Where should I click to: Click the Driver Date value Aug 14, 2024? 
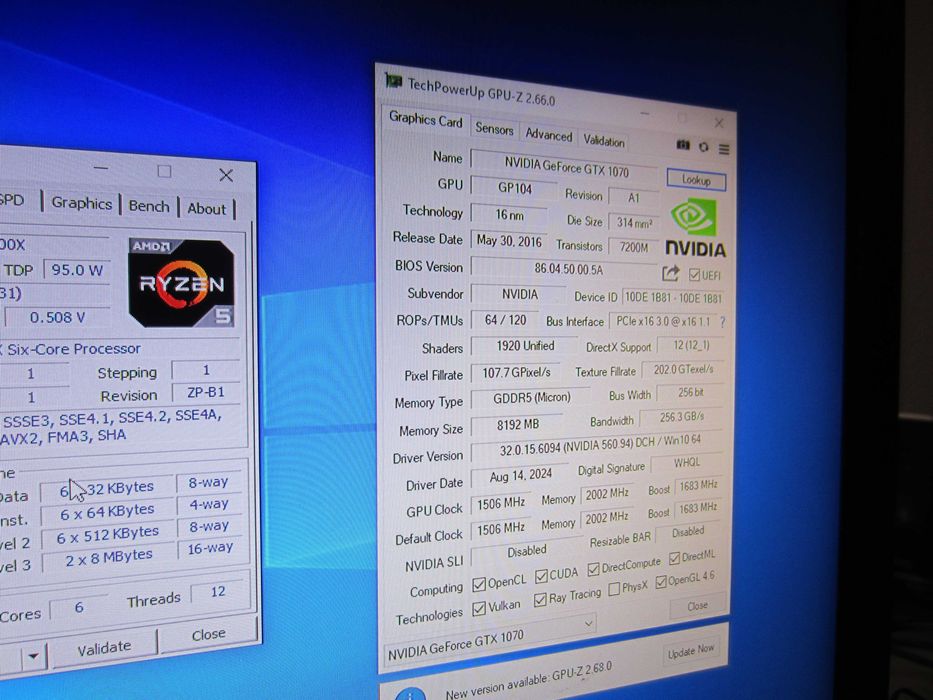click(519, 476)
